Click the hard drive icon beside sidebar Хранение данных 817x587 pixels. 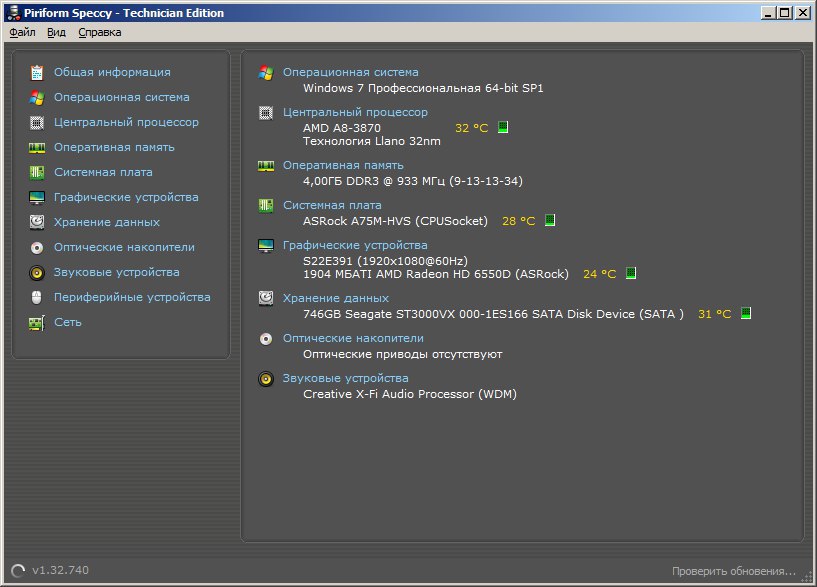click(36, 222)
